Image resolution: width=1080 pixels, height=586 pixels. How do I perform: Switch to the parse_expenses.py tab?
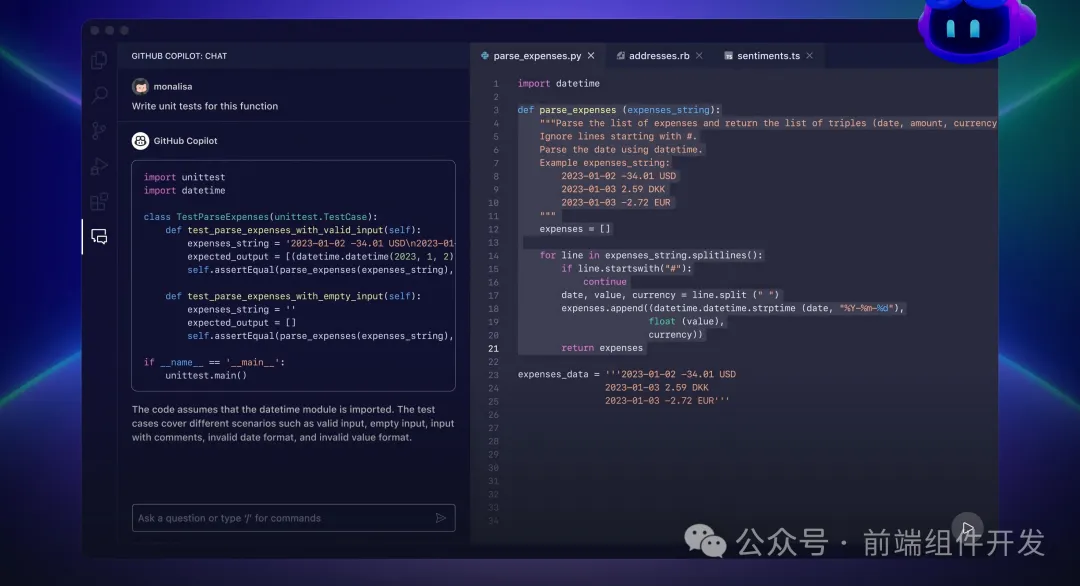click(x=537, y=56)
